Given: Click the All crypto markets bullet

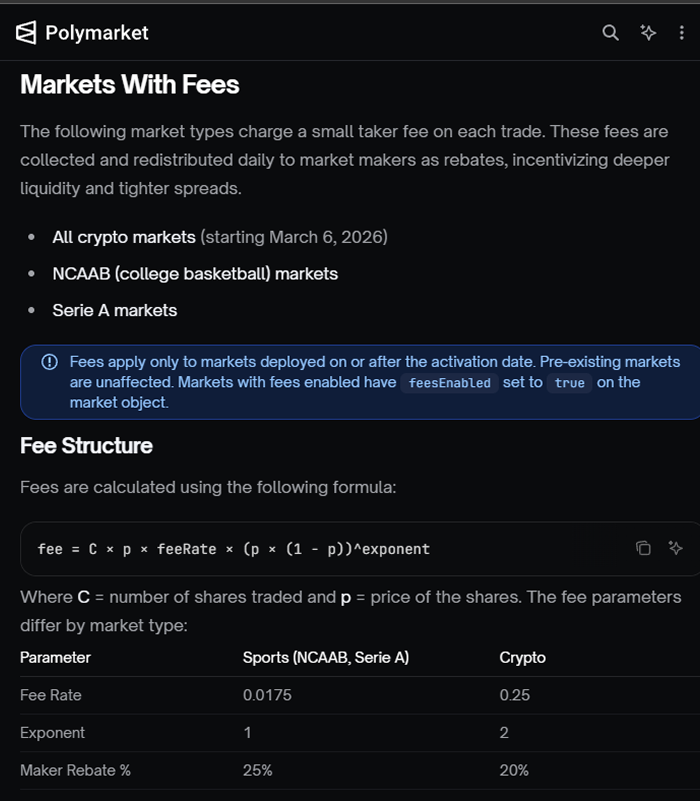Looking at the screenshot, I should click(124, 237).
